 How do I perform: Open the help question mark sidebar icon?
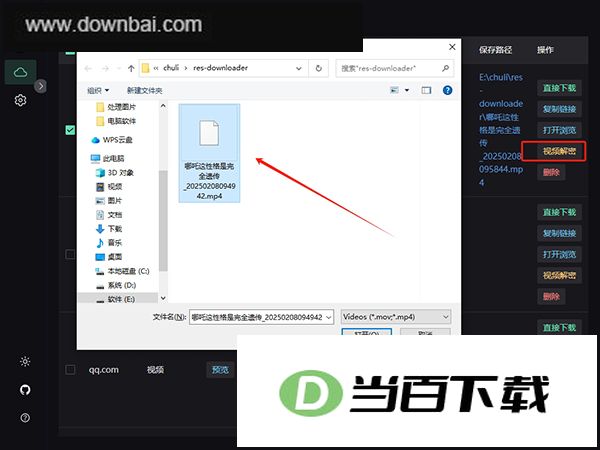pyautogui.click(x=25, y=418)
